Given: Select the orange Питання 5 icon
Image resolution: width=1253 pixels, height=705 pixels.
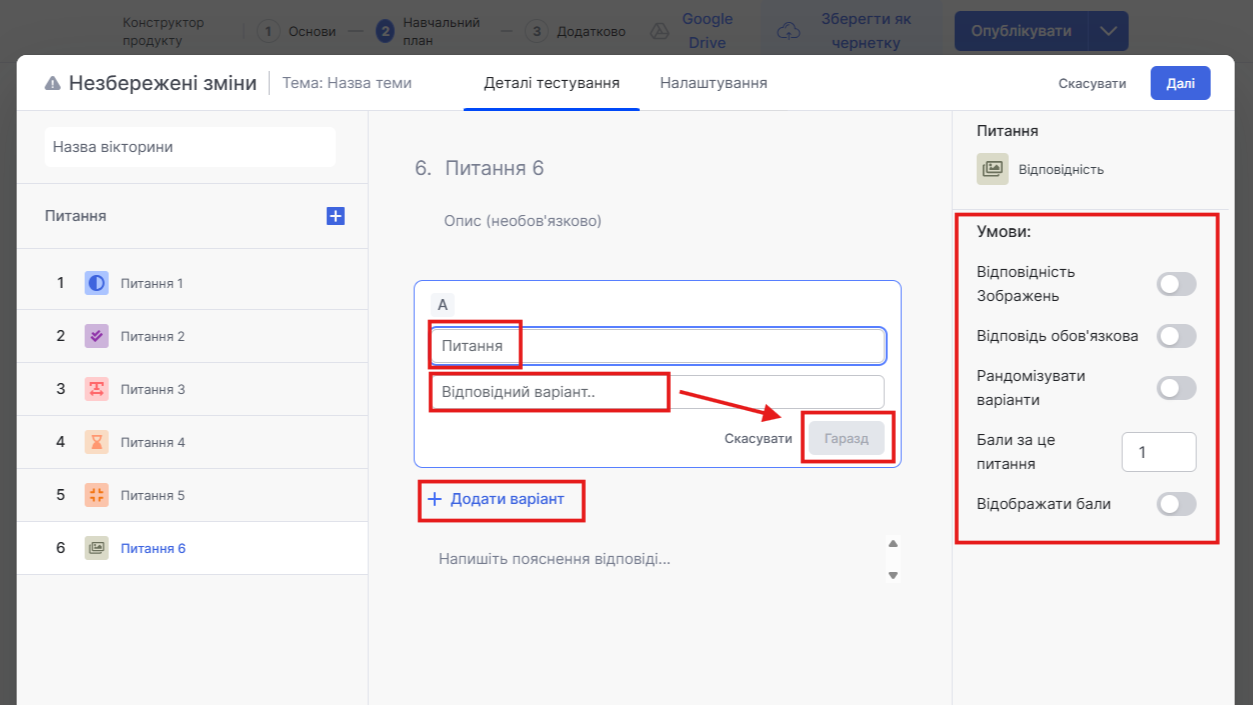Looking at the screenshot, I should click(x=96, y=495).
